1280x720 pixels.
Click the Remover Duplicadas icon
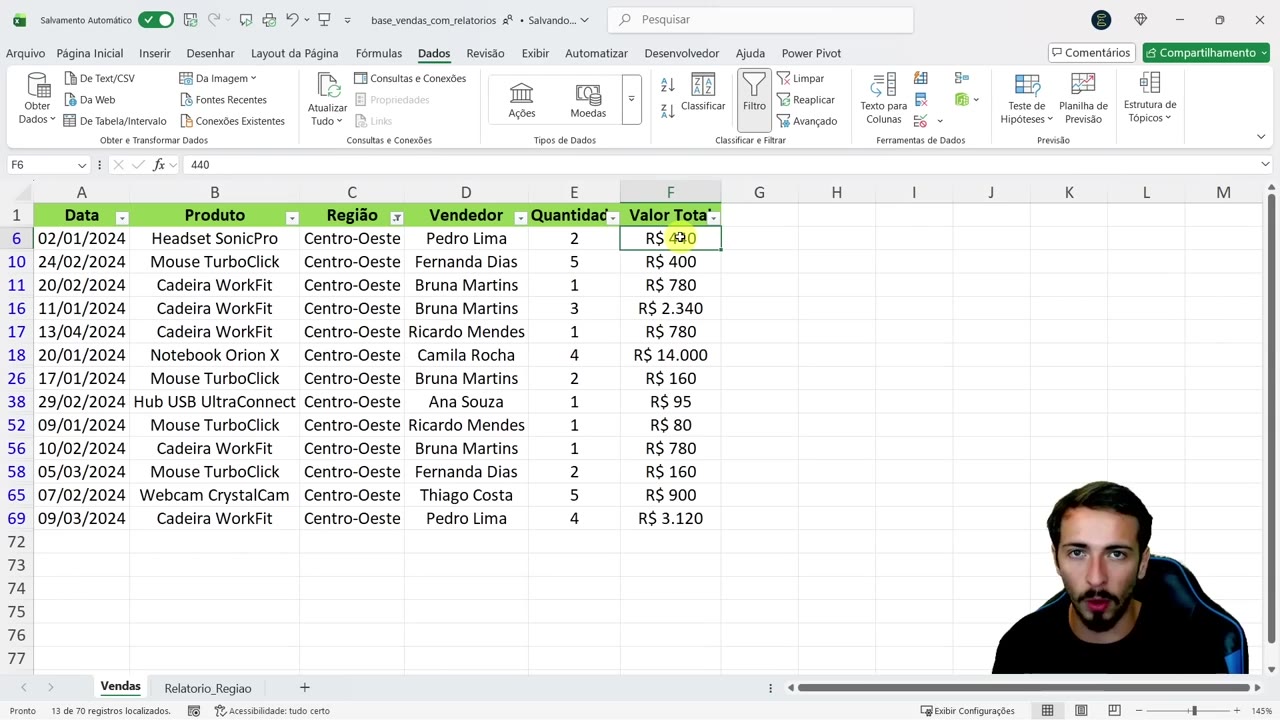(x=921, y=99)
